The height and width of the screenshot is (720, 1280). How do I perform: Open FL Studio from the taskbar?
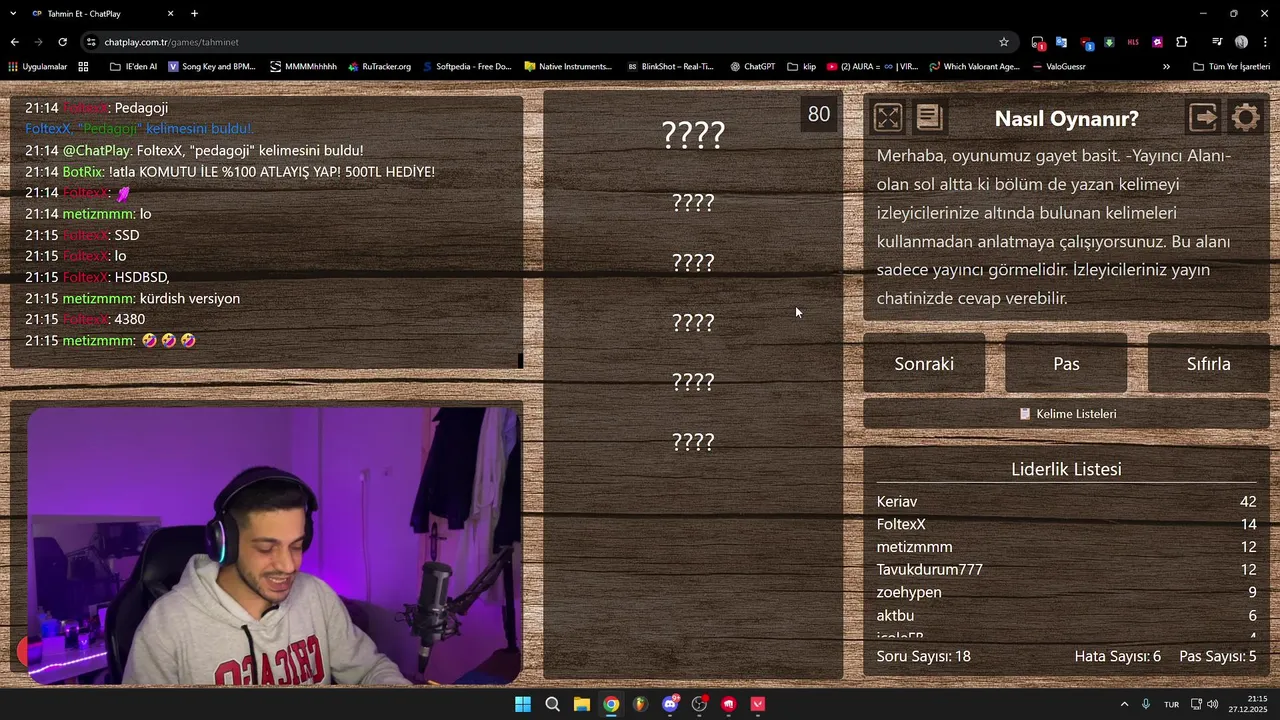tap(640, 704)
